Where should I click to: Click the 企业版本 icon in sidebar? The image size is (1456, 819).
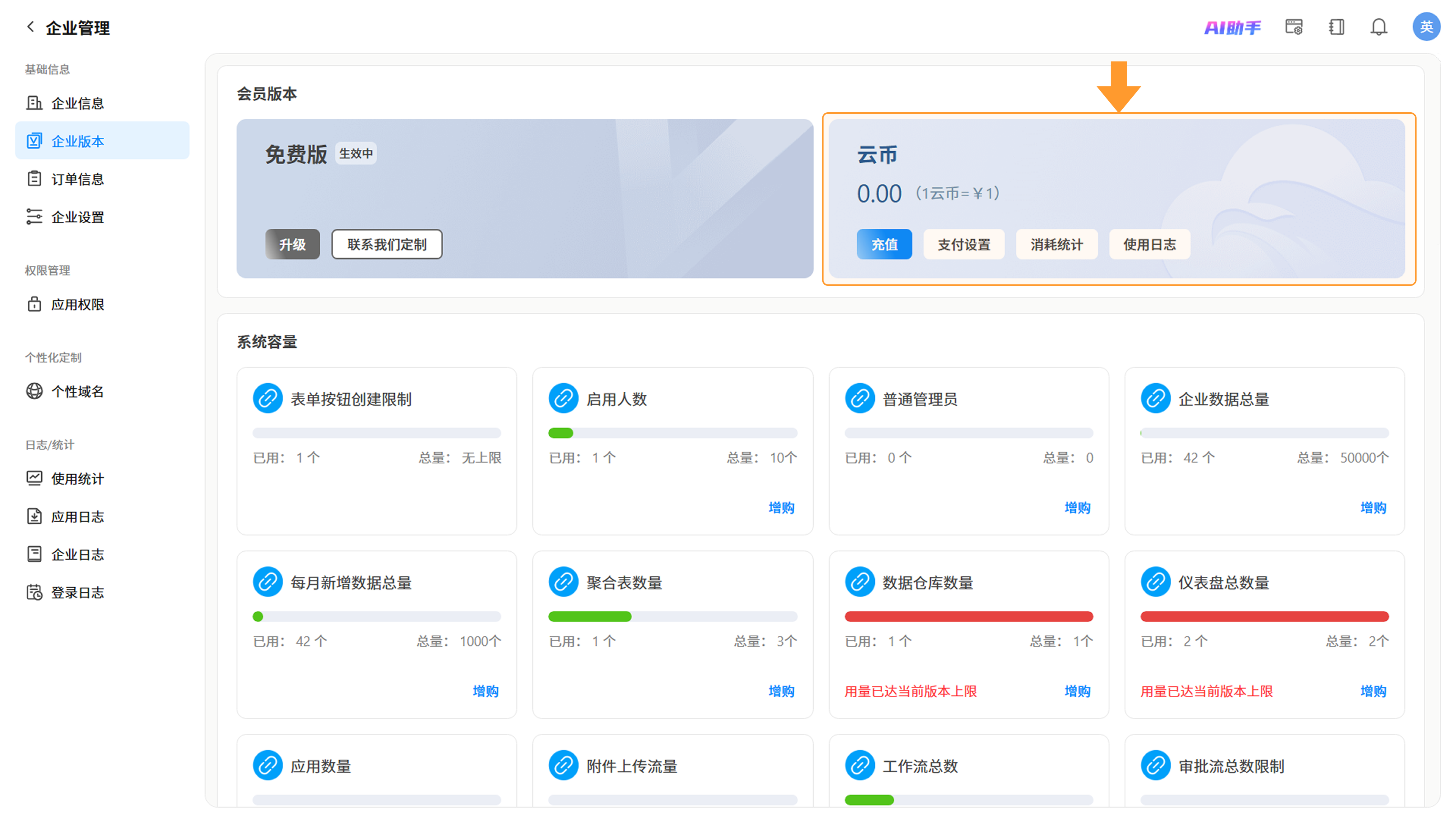click(35, 141)
